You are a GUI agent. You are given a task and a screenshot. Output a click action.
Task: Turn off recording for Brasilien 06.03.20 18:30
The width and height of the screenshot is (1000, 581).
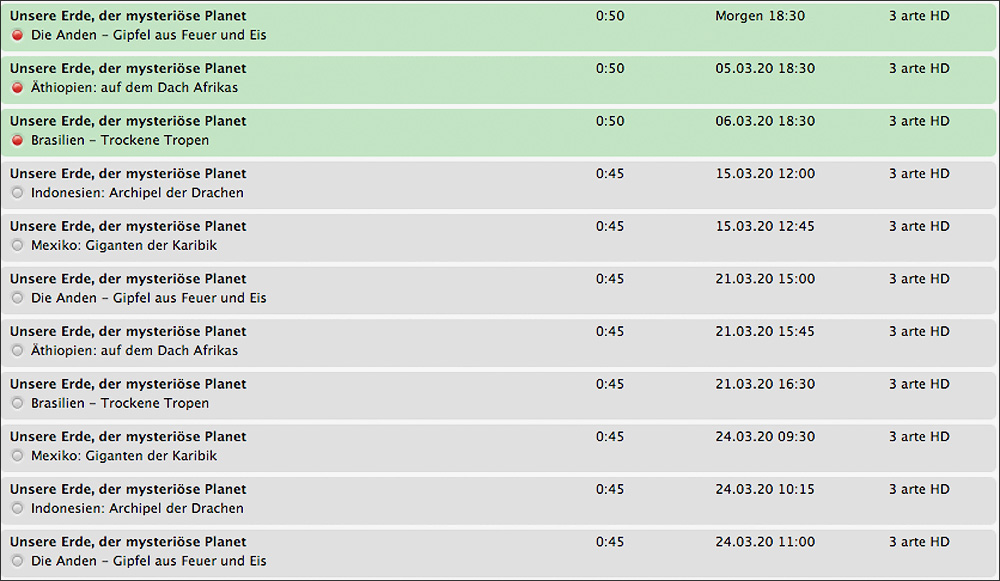point(18,140)
